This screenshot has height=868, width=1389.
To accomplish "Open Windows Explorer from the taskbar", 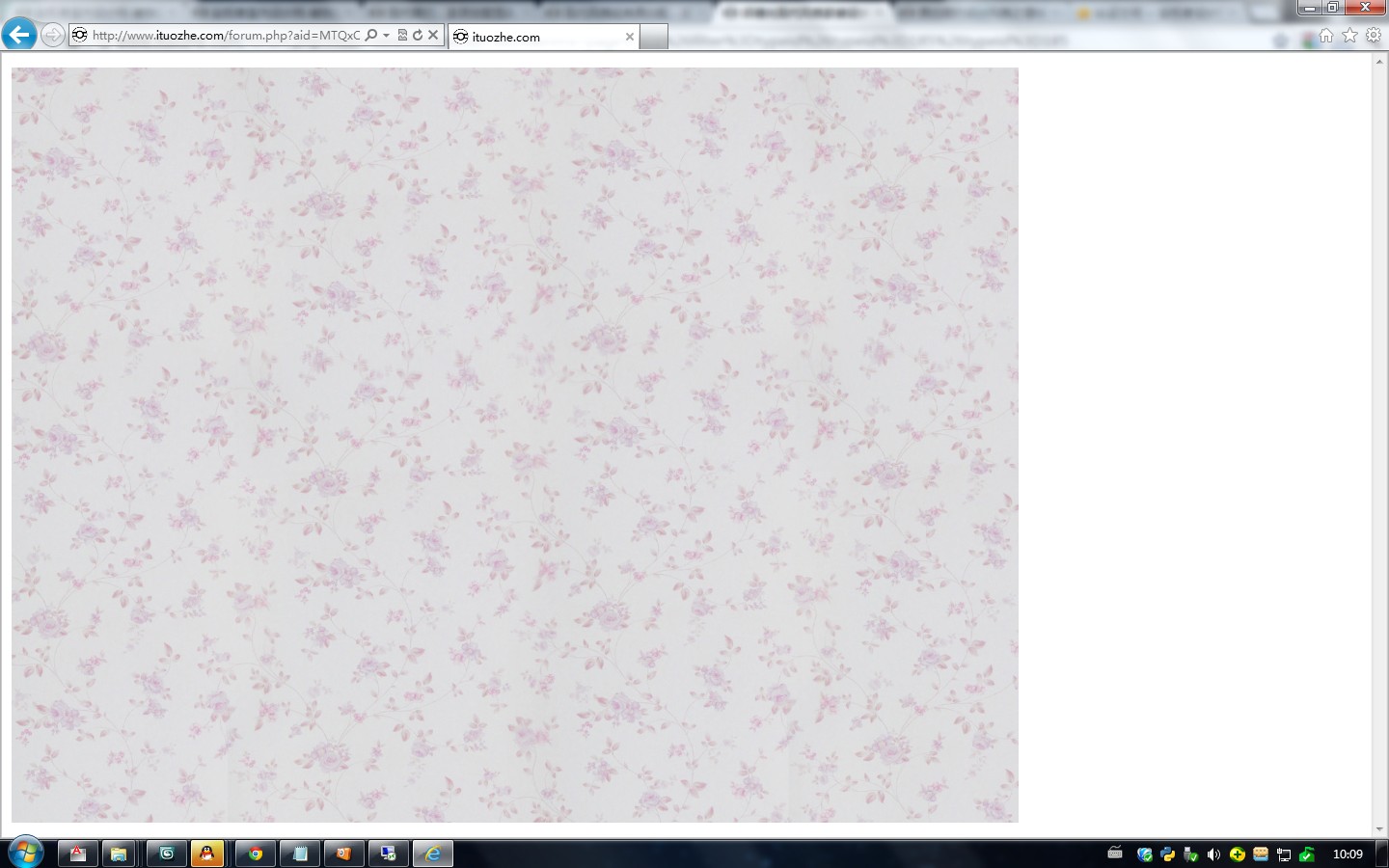I will click(119, 854).
